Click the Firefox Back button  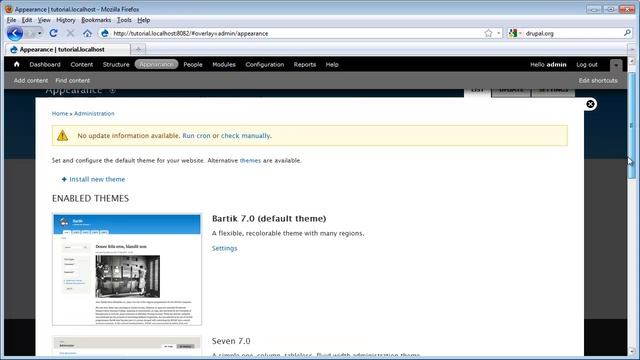click(15, 33)
